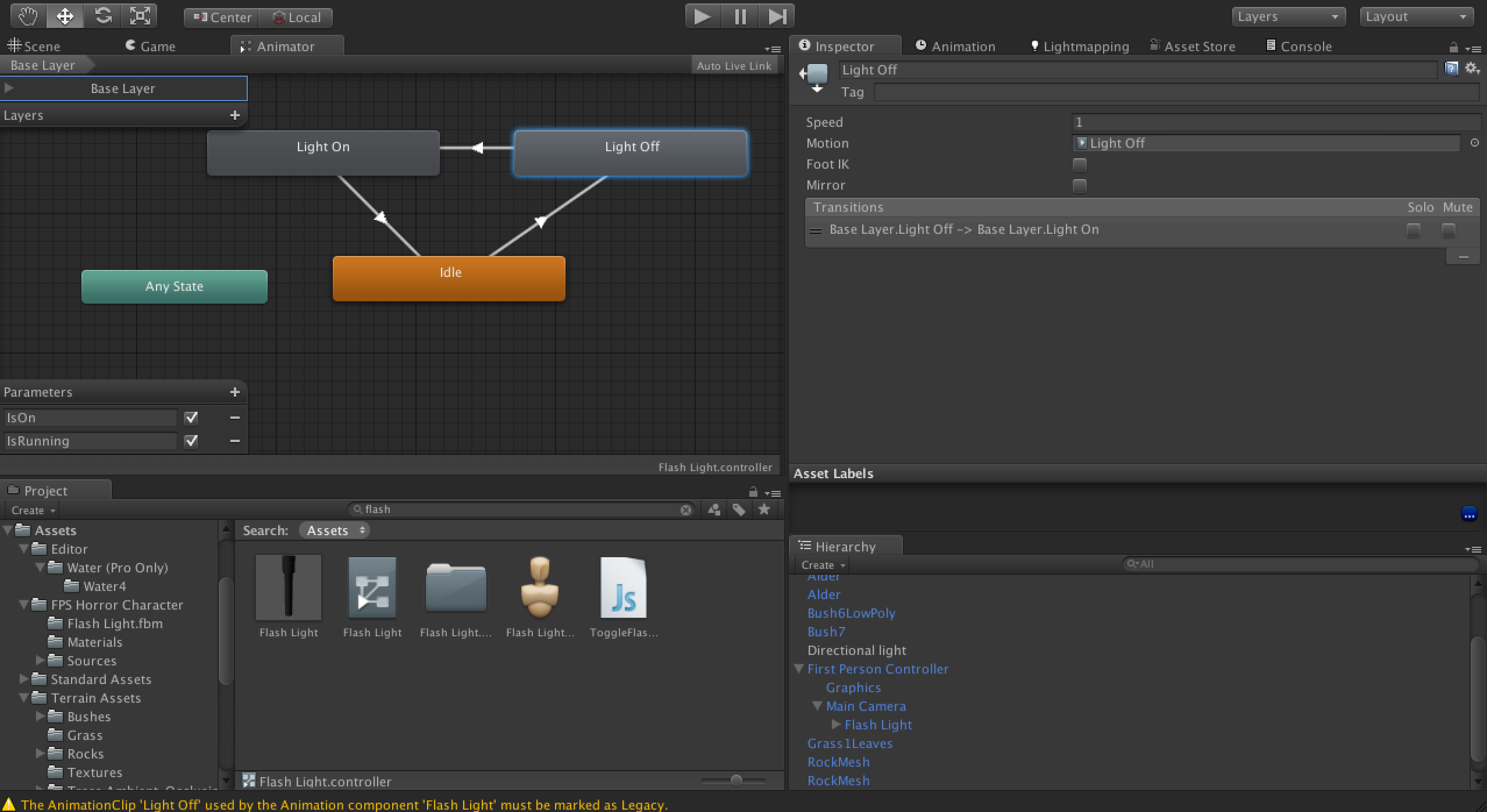The height and width of the screenshot is (812, 1487).
Task: Toggle pivot mode Center button
Action: tap(222, 17)
